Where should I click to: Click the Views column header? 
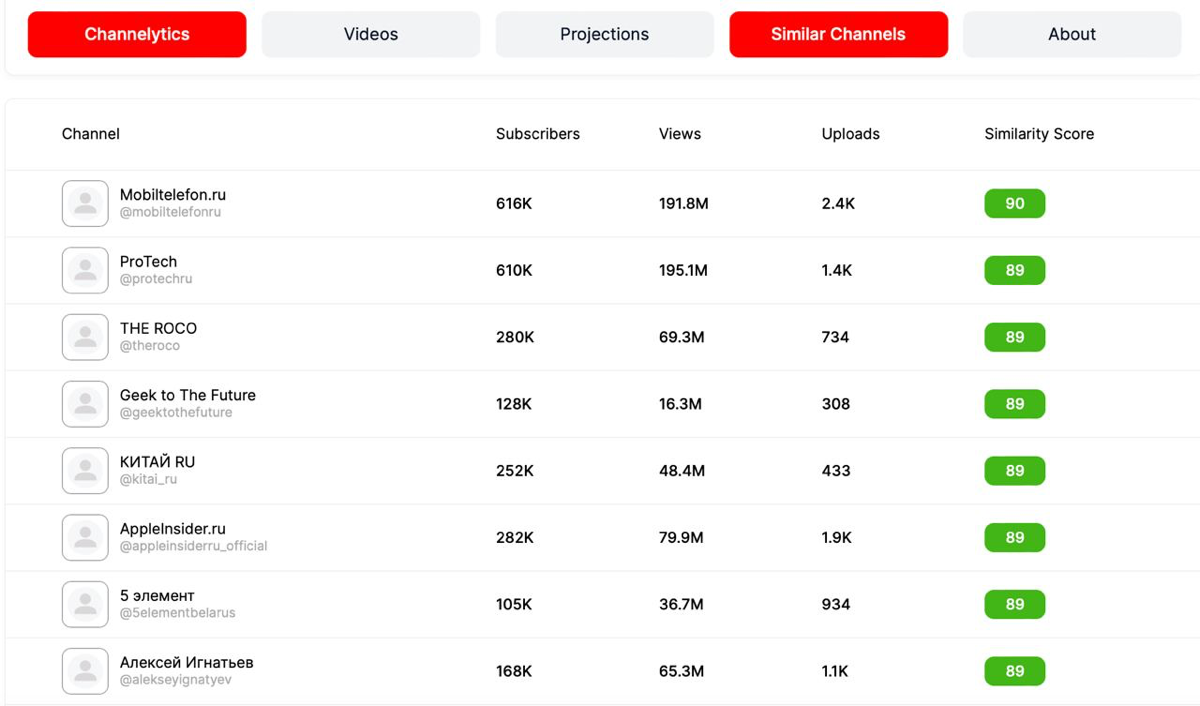point(680,134)
